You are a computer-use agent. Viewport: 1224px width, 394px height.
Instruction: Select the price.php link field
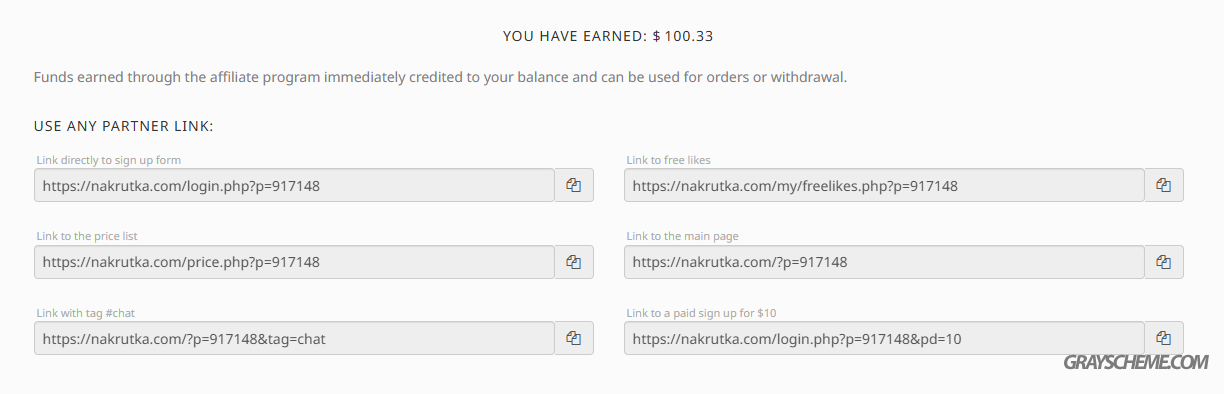pyautogui.click(x=294, y=261)
